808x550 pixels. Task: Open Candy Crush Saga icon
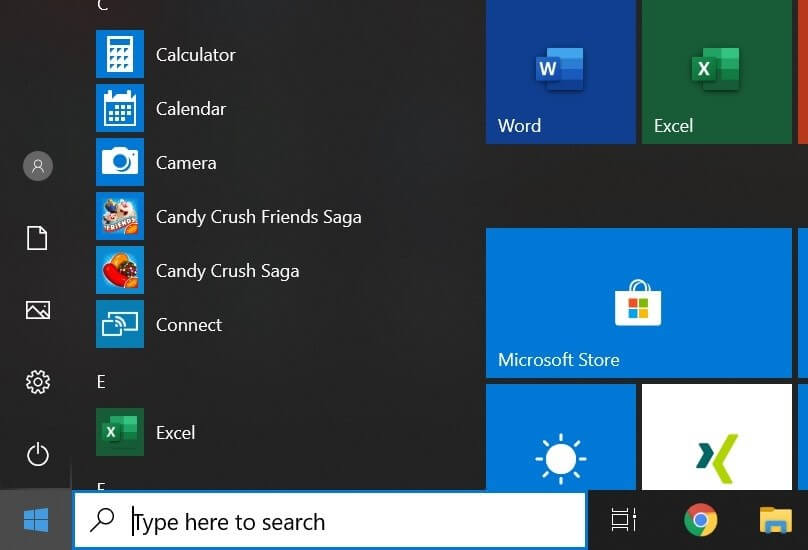point(120,270)
